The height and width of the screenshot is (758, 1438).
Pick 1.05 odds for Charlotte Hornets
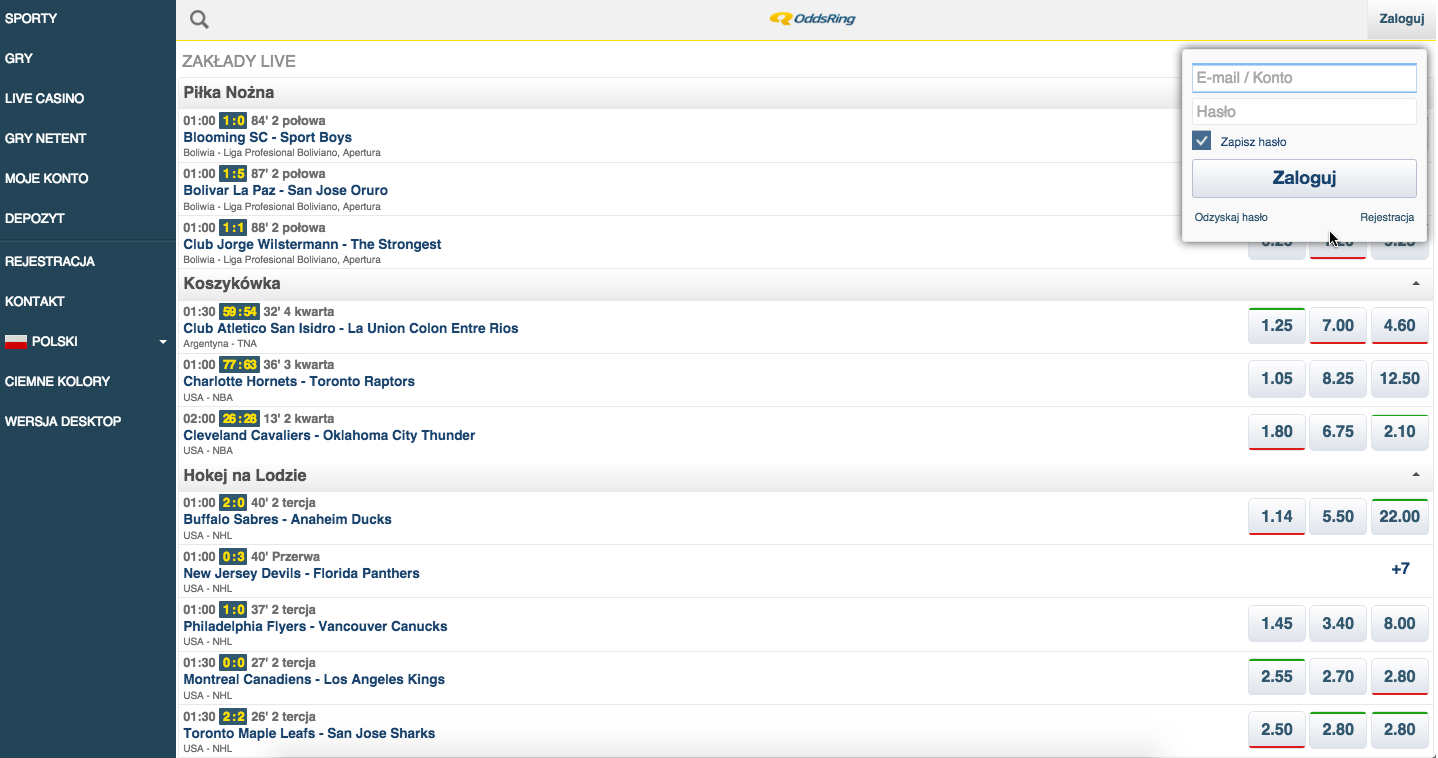[1277, 378]
